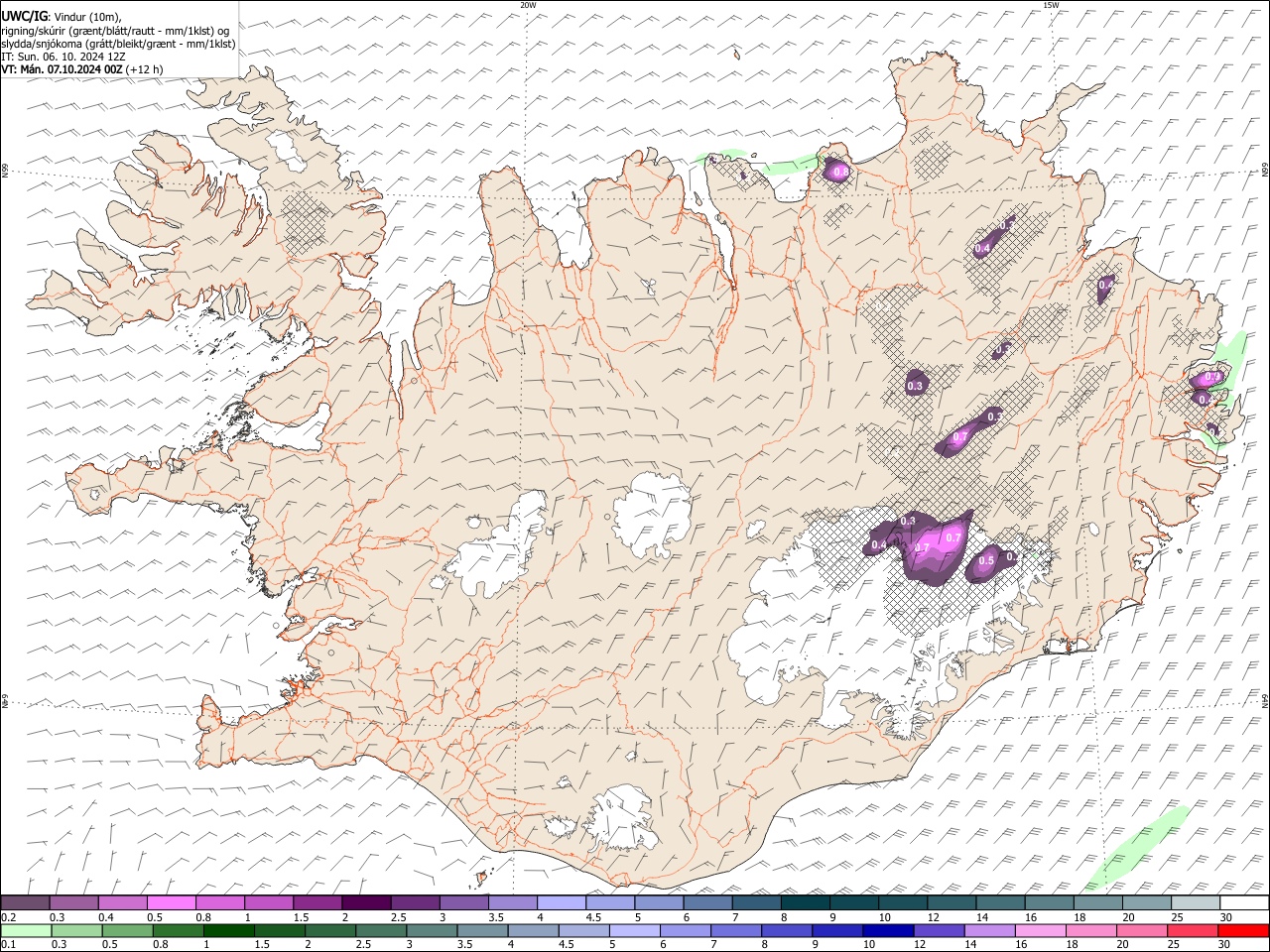Pick the bottom-row green swatch between 0.5 and 0.8
Image resolution: width=1270 pixels, height=952 pixels.
coord(127,930)
